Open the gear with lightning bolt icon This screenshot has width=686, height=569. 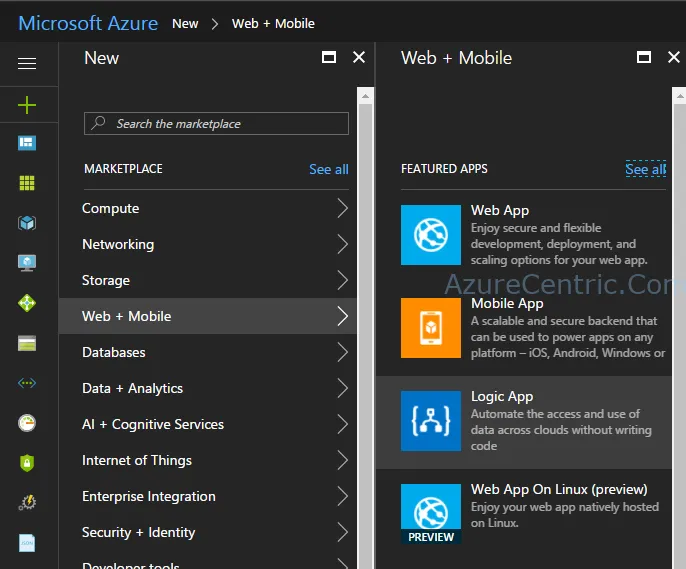[x=27, y=503]
